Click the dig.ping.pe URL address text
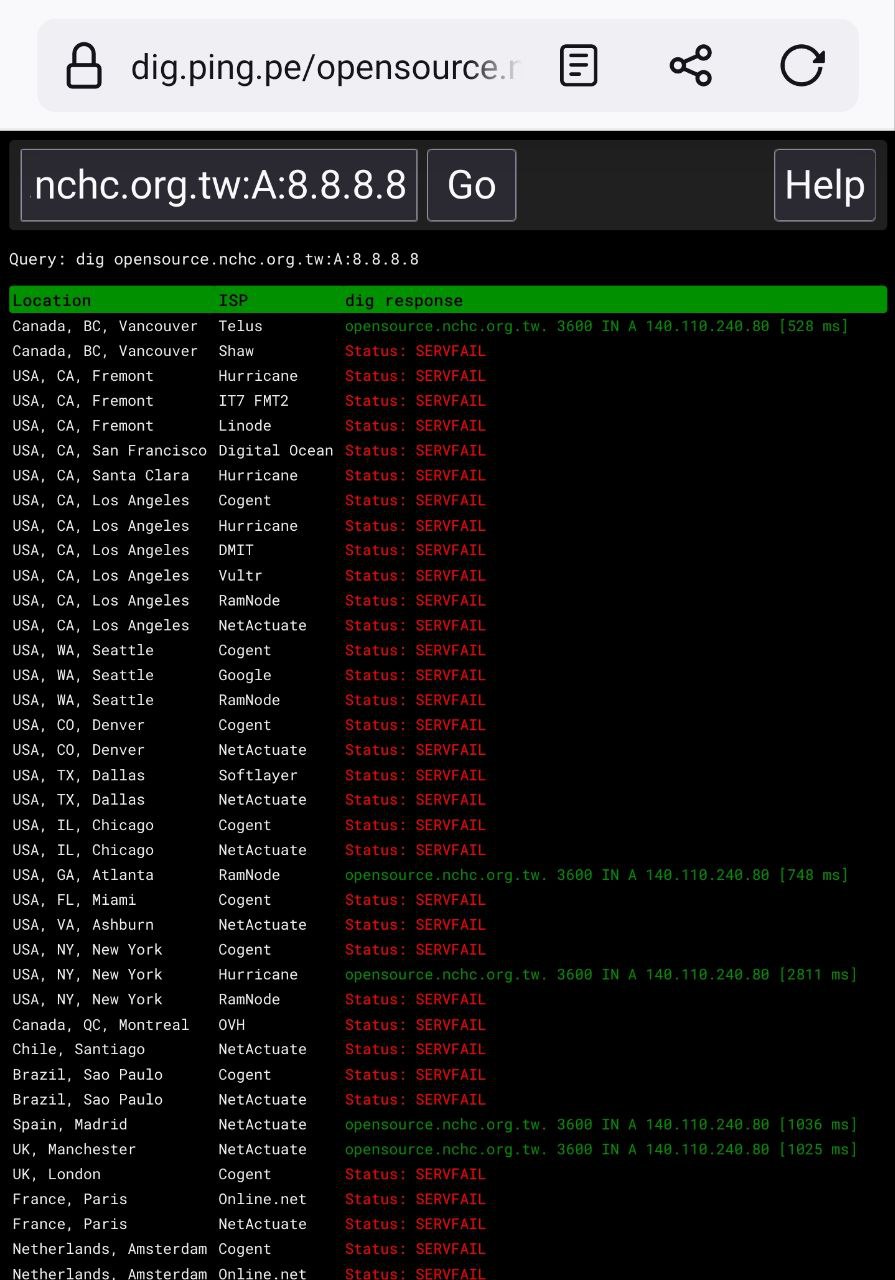 tap(325, 67)
